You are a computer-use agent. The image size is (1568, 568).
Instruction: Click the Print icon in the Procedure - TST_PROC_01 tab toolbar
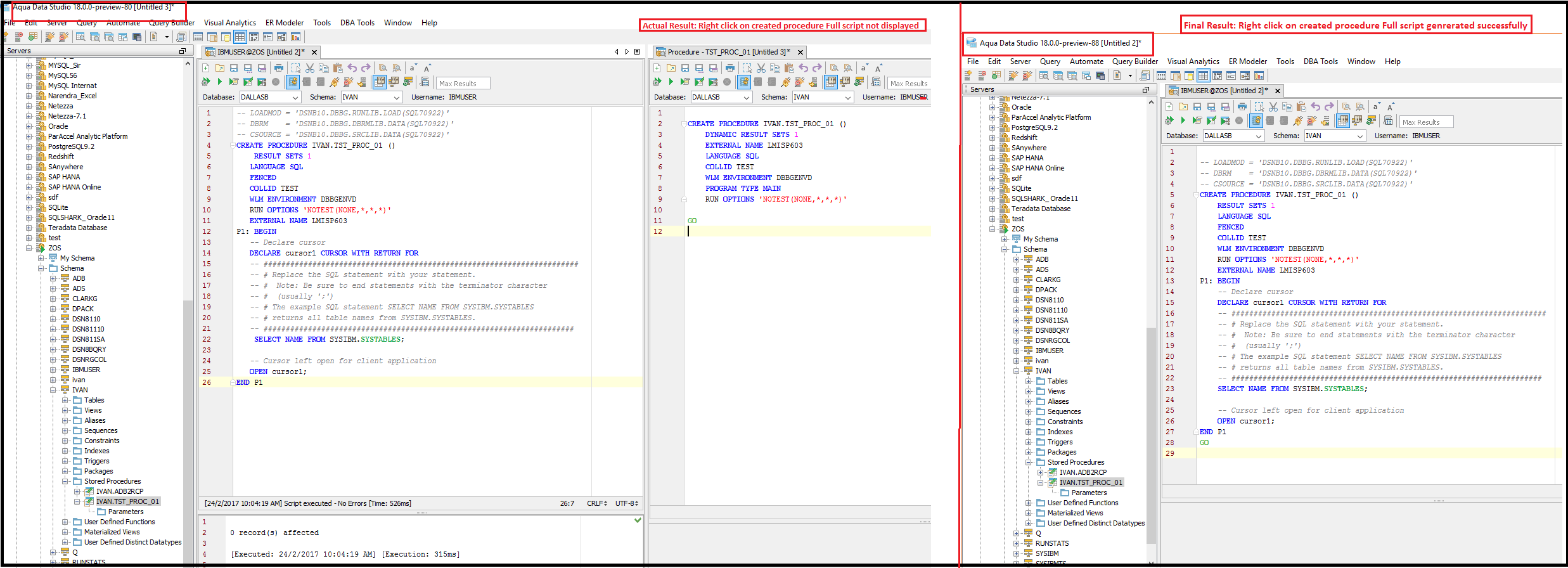[x=730, y=68]
